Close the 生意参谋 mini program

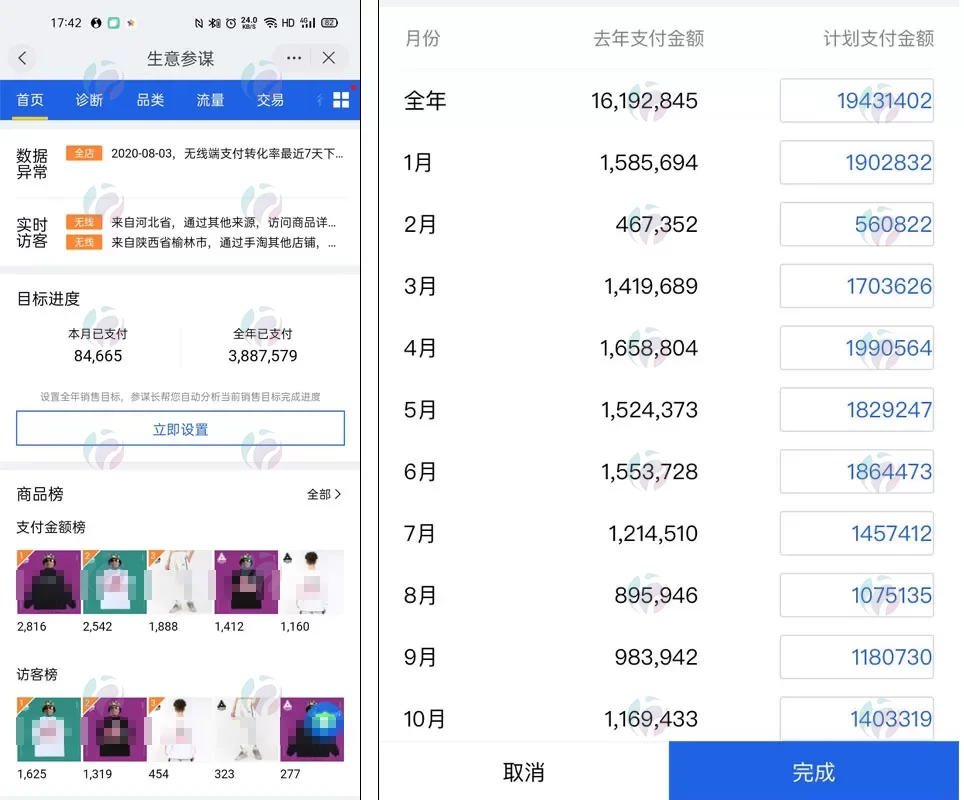tap(329, 58)
